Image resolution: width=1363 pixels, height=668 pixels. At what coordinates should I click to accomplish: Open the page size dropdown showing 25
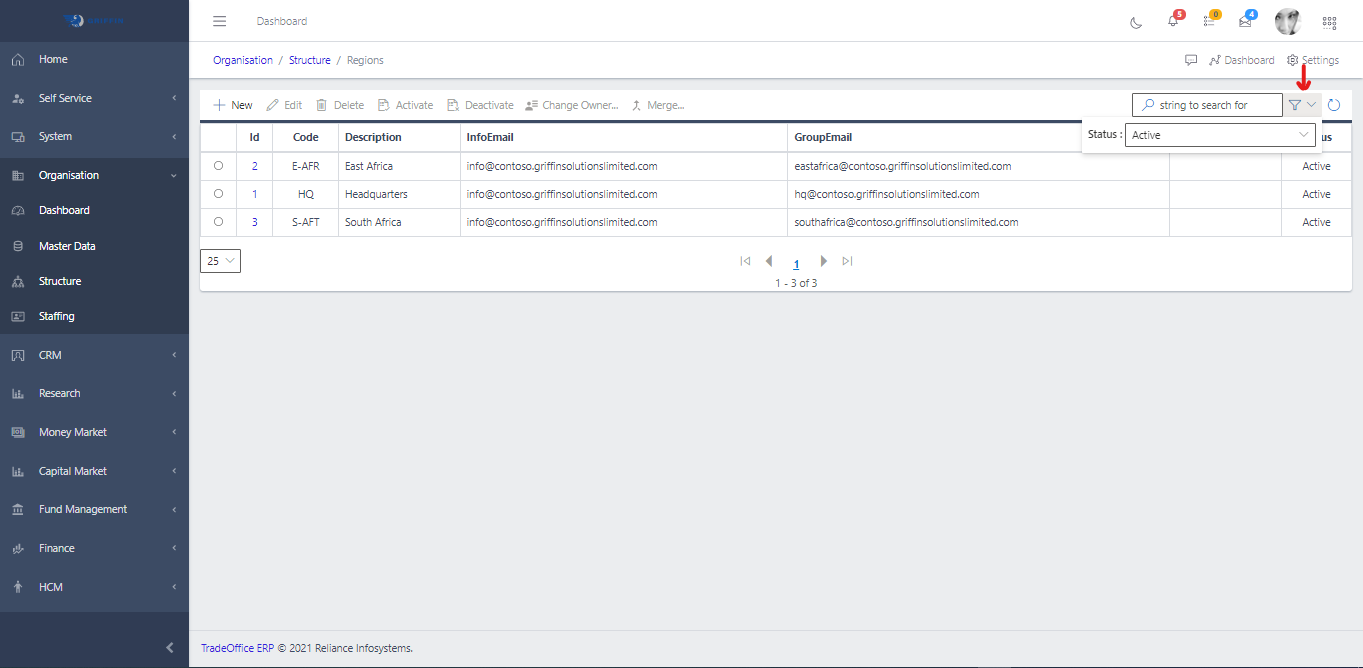[x=221, y=261]
